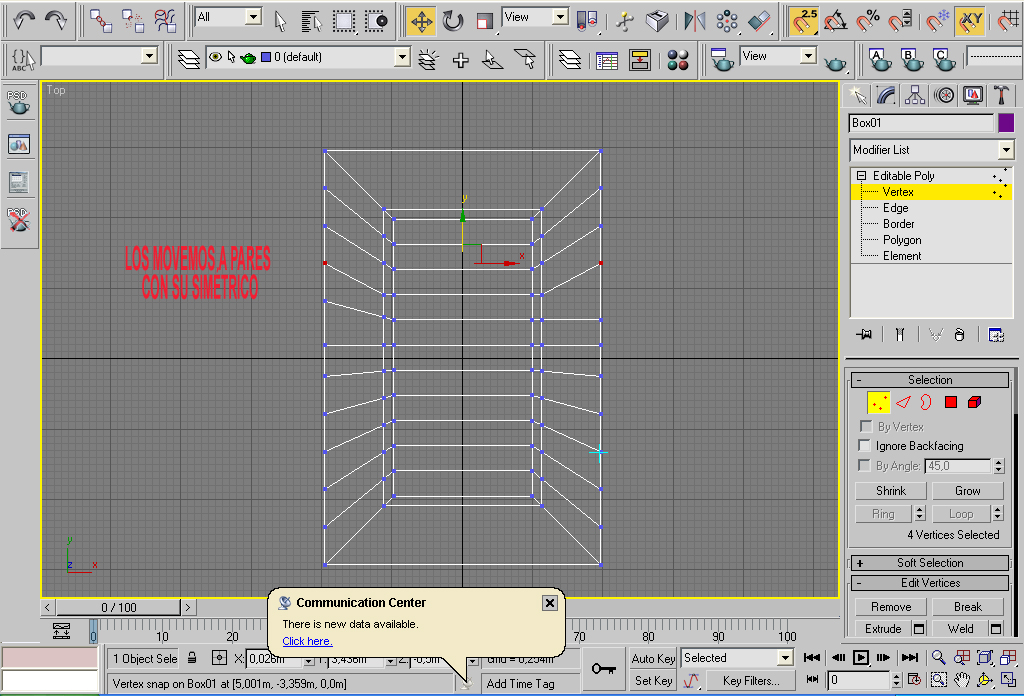Enable the Ignore Backfacing checkbox
Image resolution: width=1024 pixels, height=696 pixels.
(x=865, y=446)
